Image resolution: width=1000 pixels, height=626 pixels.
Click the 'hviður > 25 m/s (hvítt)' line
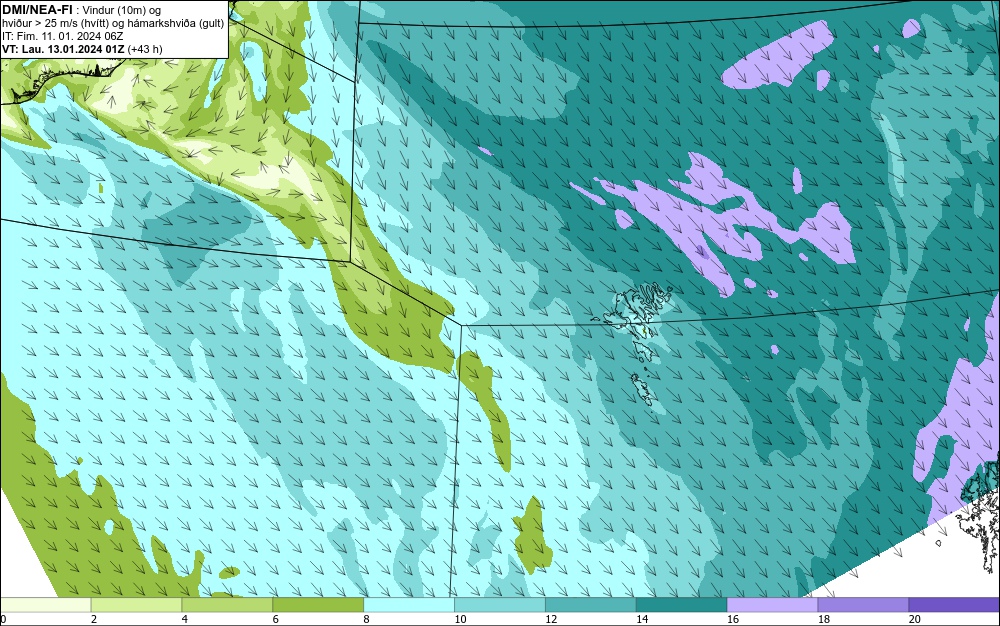point(55,23)
